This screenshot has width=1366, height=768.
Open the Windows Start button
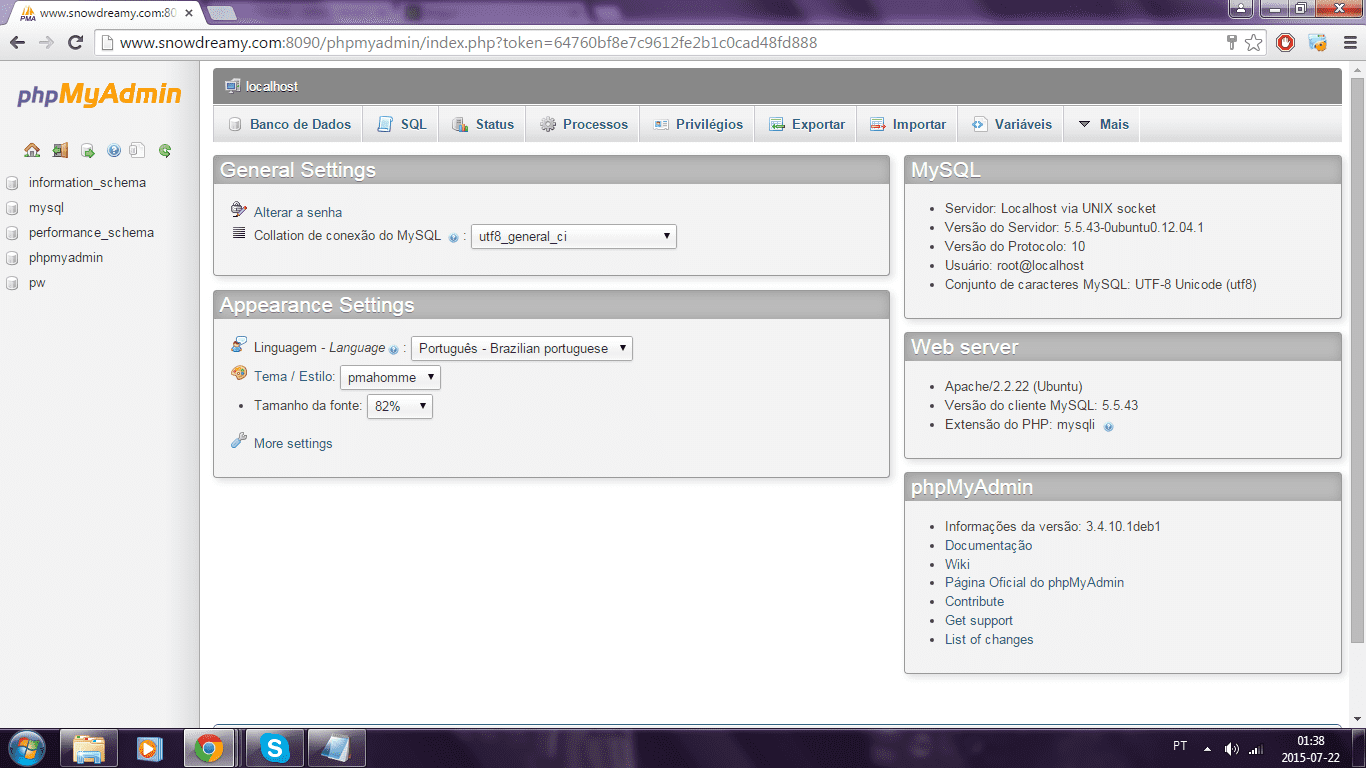tap(25, 747)
